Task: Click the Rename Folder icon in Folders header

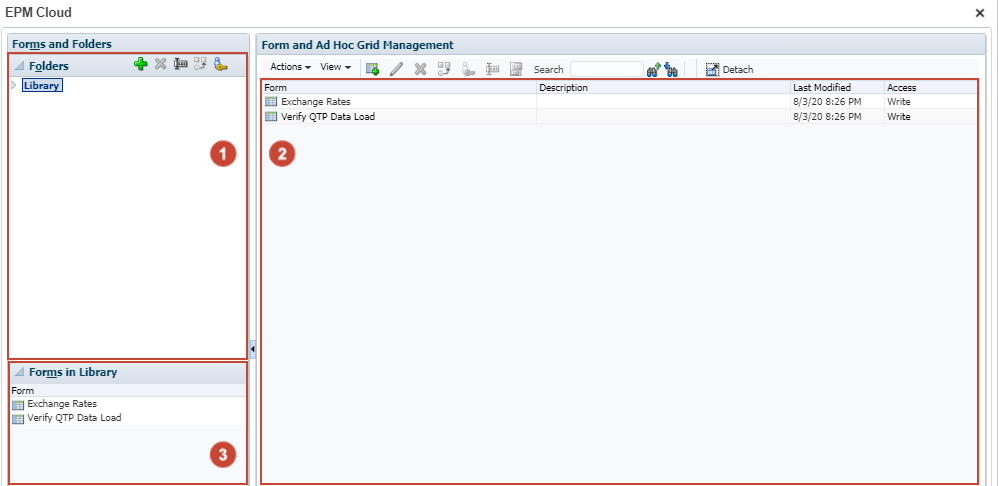Action: coord(181,64)
